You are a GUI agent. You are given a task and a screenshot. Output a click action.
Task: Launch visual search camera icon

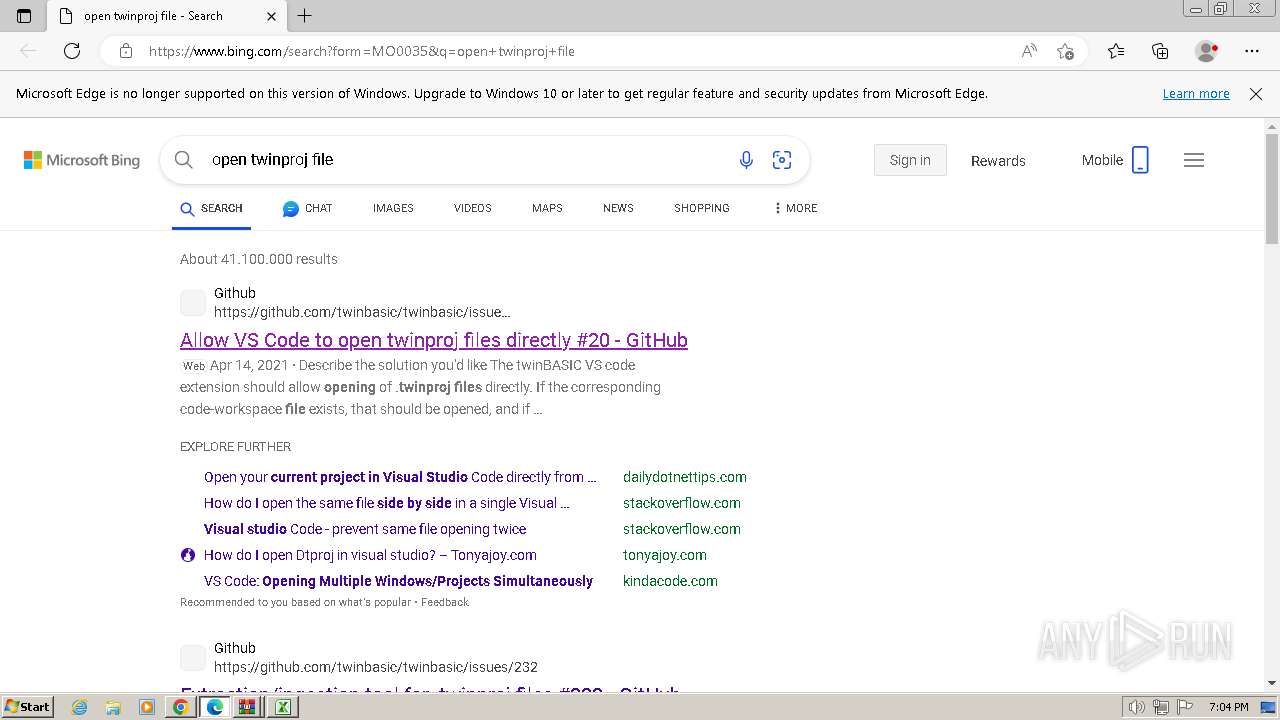tap(782, 160)
